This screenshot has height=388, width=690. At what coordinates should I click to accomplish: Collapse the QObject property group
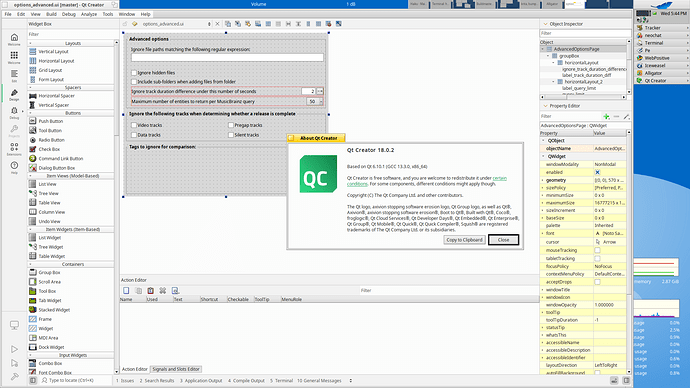[543, 140]
